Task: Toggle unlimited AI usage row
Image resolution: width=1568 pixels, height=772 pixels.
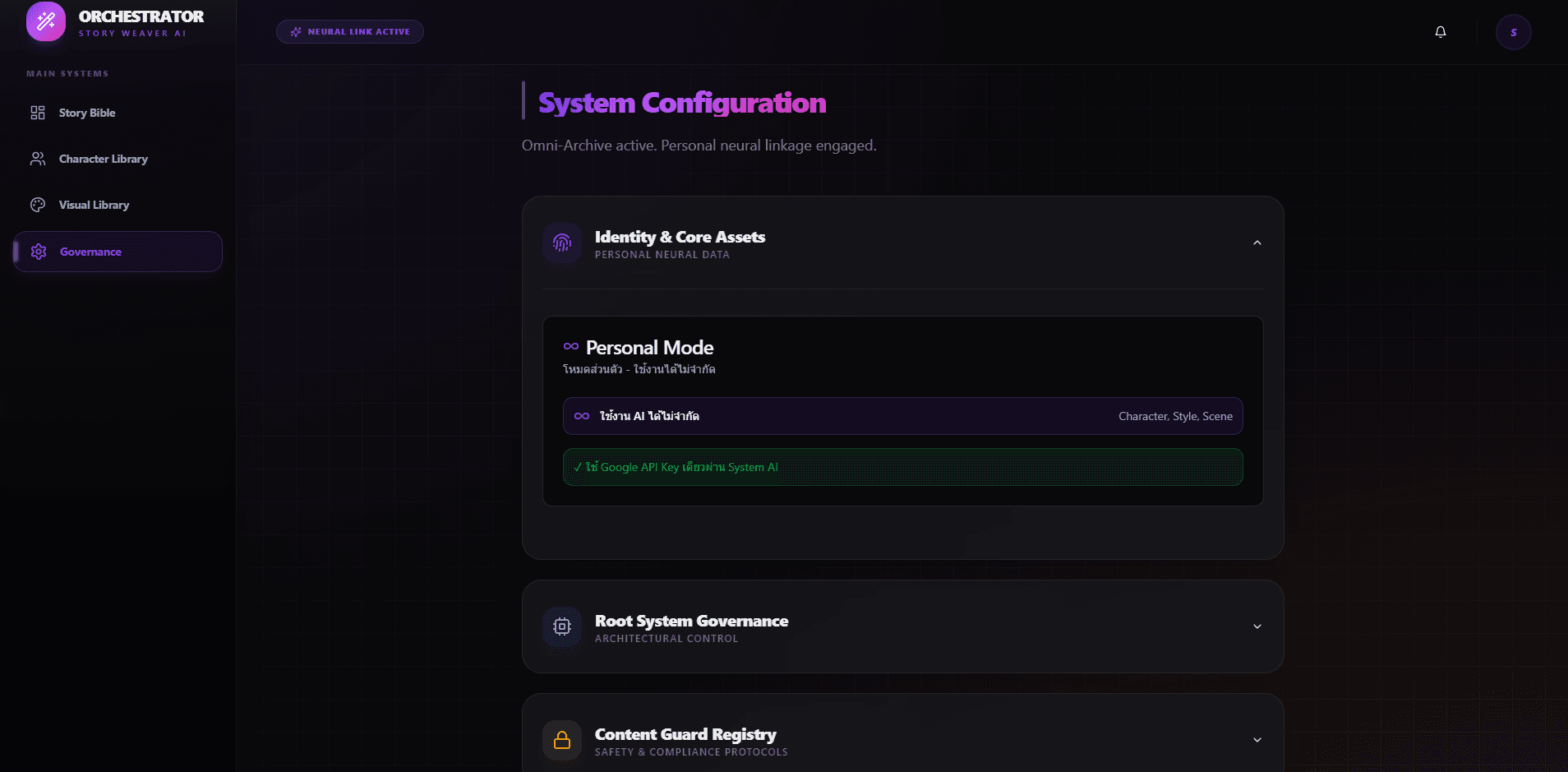Action: (902, 416)
